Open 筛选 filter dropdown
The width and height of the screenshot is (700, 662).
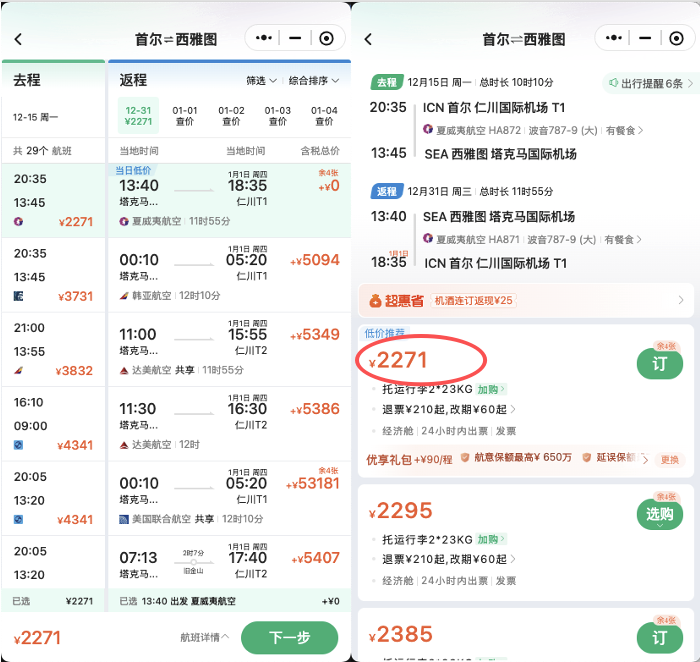[261, 81]
